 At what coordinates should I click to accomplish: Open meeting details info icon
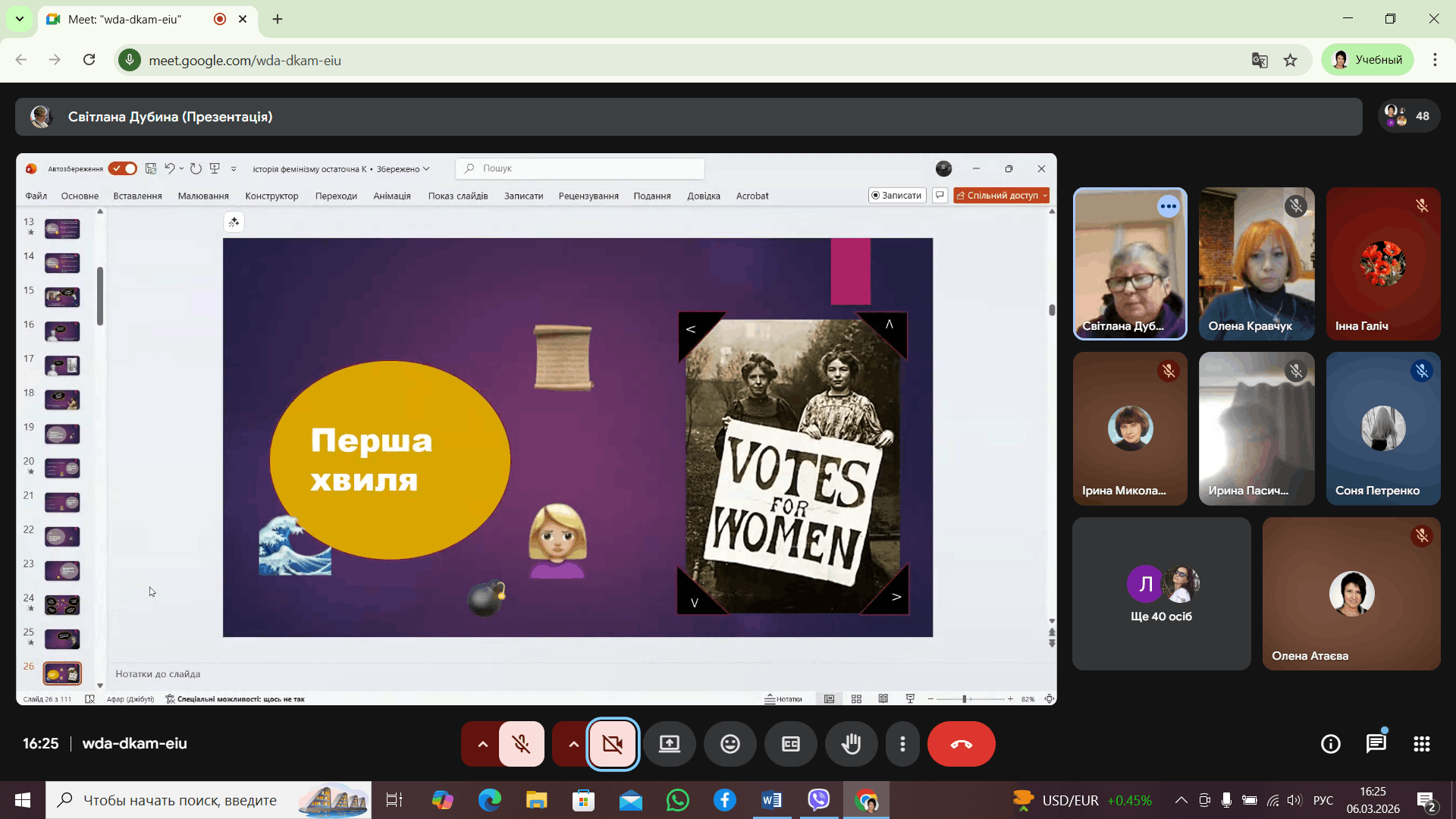[x=1330, y=744]
